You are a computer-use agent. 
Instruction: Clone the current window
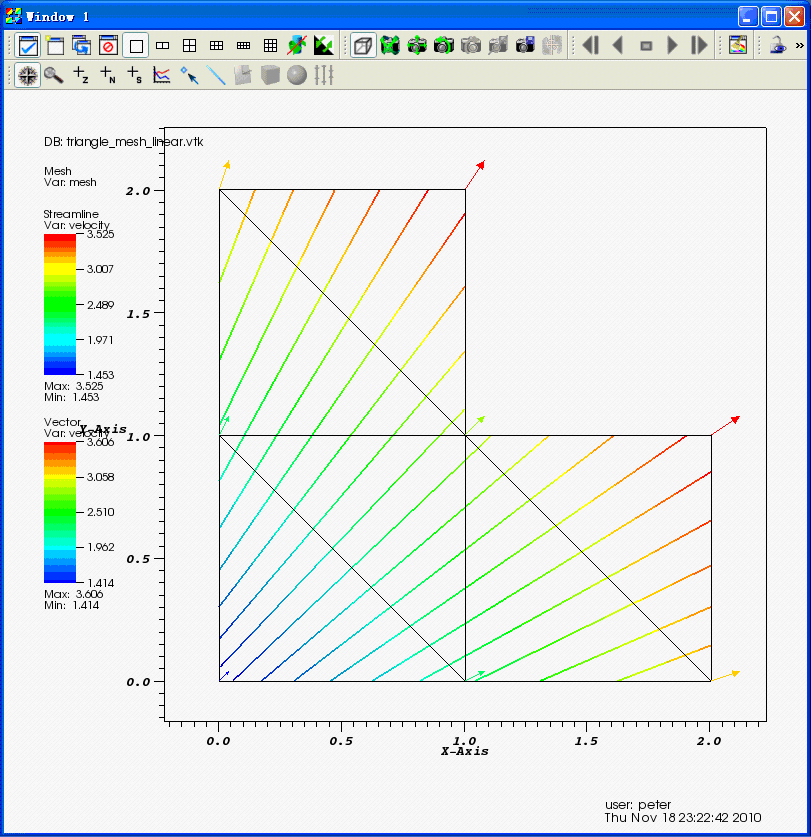pos(81,45)
